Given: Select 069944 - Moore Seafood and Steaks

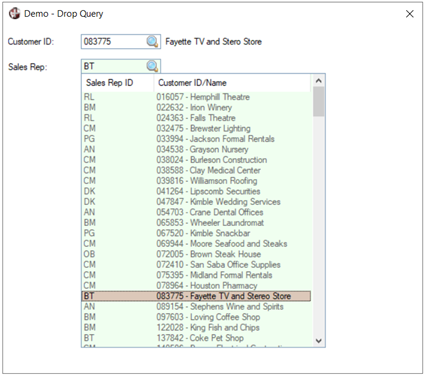Looking at the screenshot, I should [196, 244].
